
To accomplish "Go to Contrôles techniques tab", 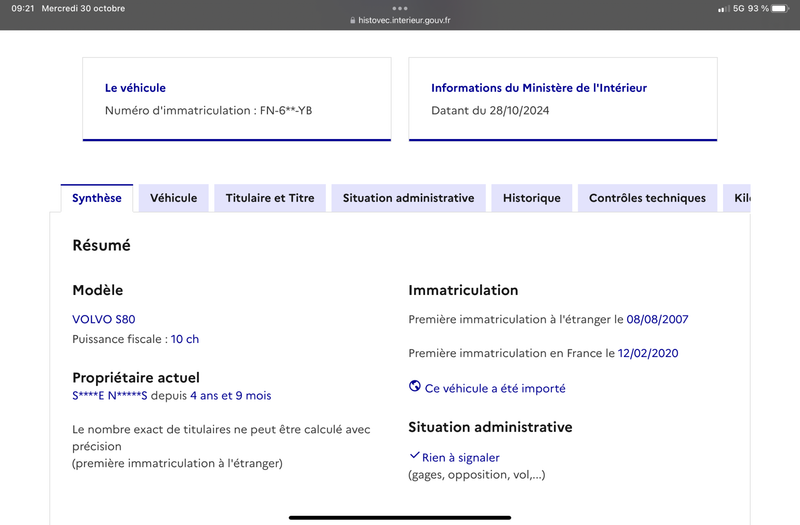I will coord(647,198).
